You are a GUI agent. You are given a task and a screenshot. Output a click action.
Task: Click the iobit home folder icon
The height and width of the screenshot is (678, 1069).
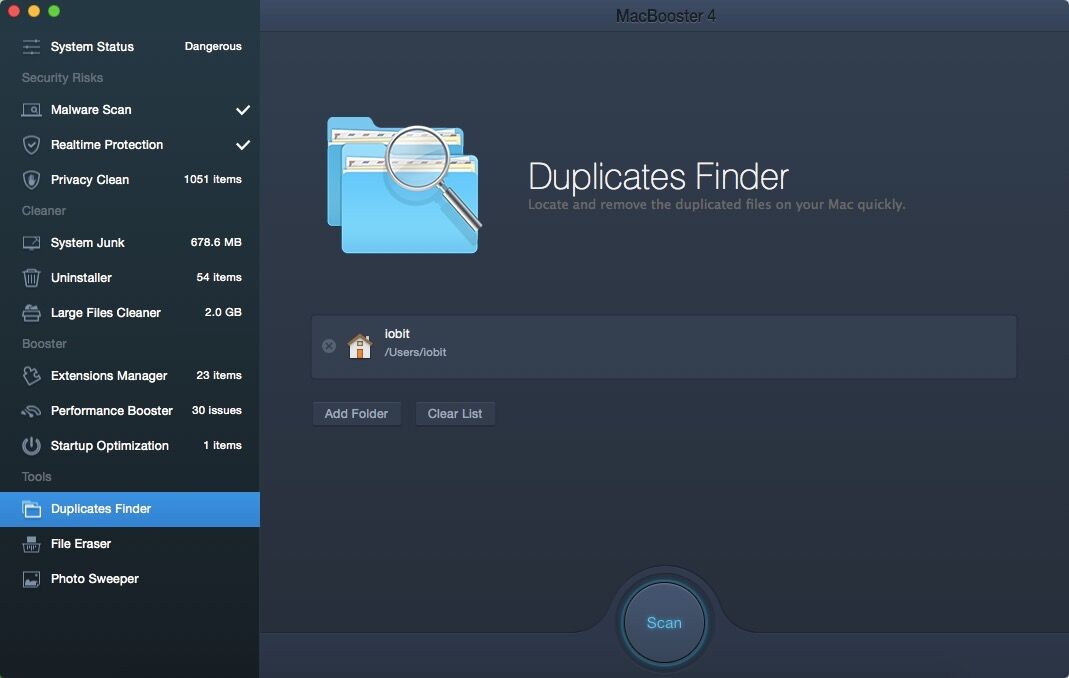click(359, 346)
